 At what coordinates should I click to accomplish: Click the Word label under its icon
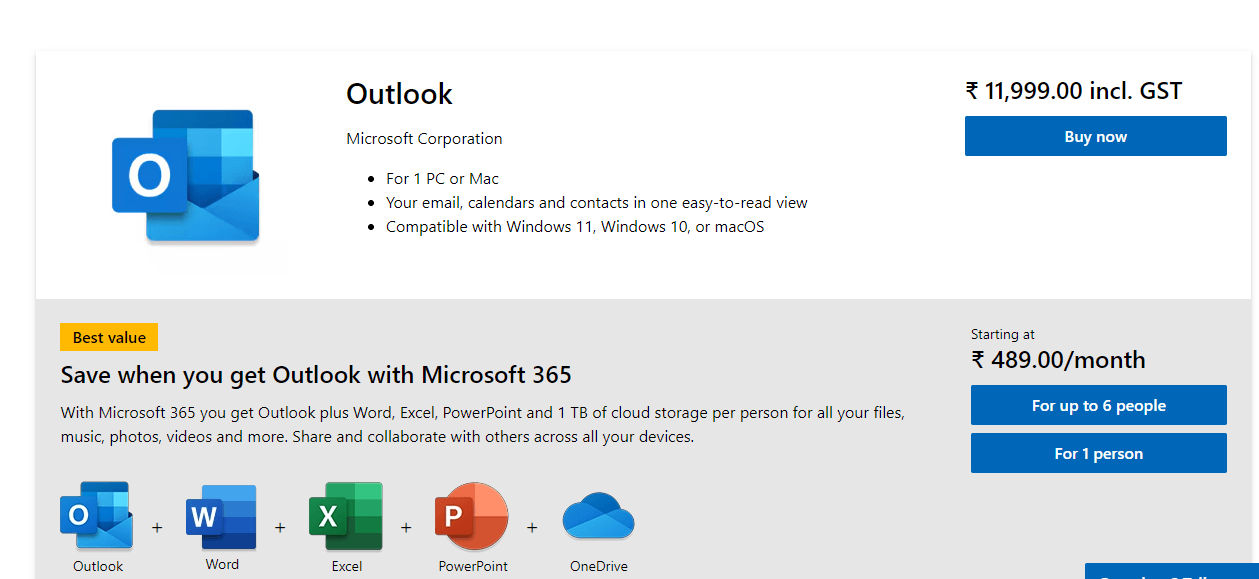[221, 564]
